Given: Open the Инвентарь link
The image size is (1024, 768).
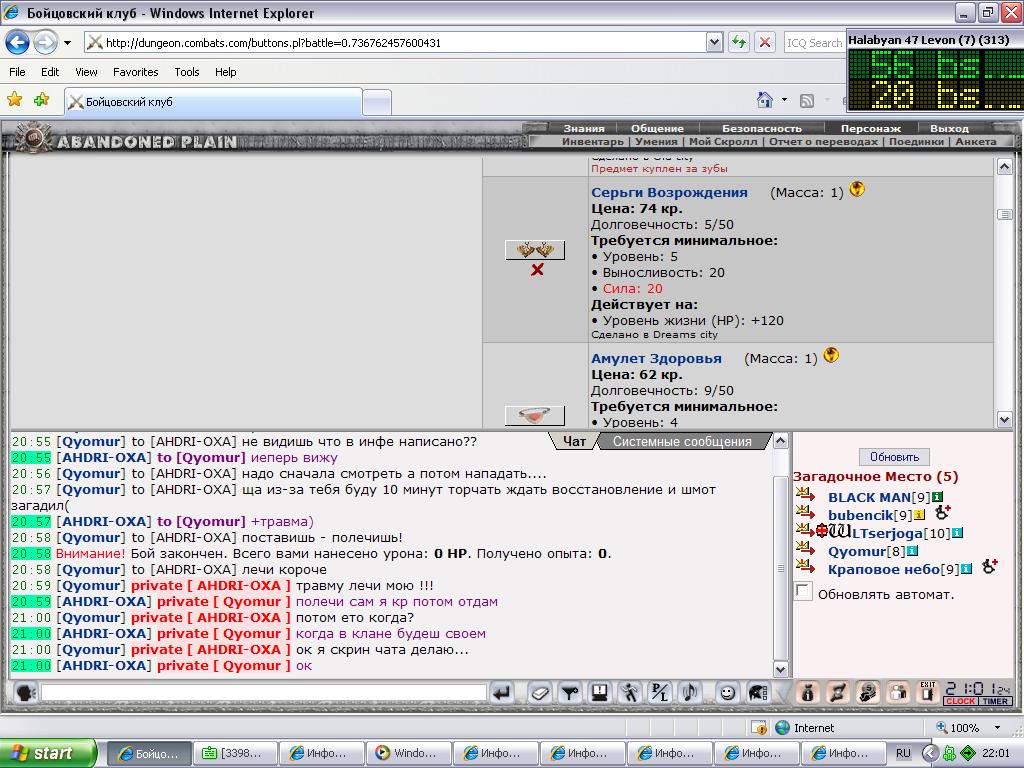Looking at the screenshot, I should (592, 142).
